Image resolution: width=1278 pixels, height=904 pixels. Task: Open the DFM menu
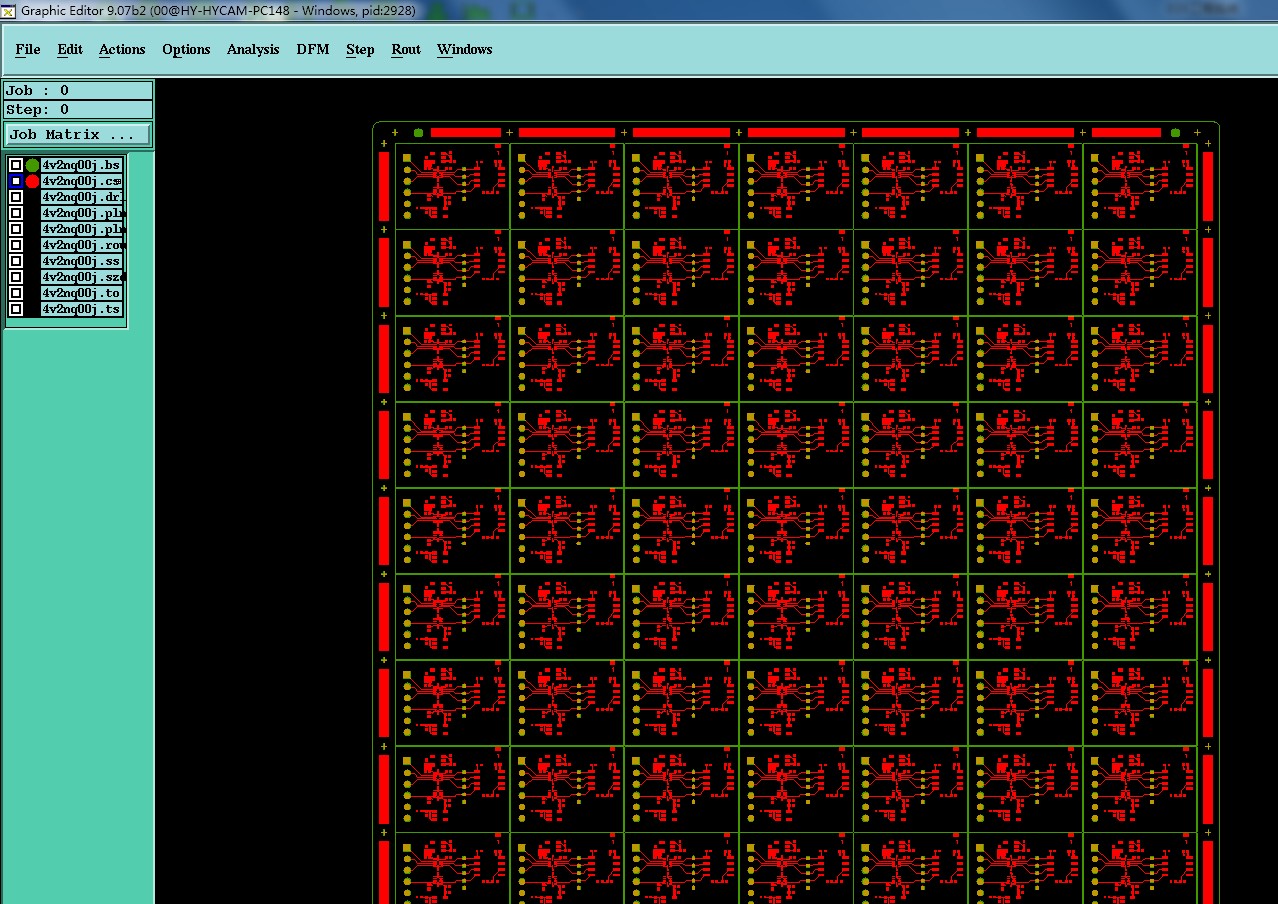point(313,49)
